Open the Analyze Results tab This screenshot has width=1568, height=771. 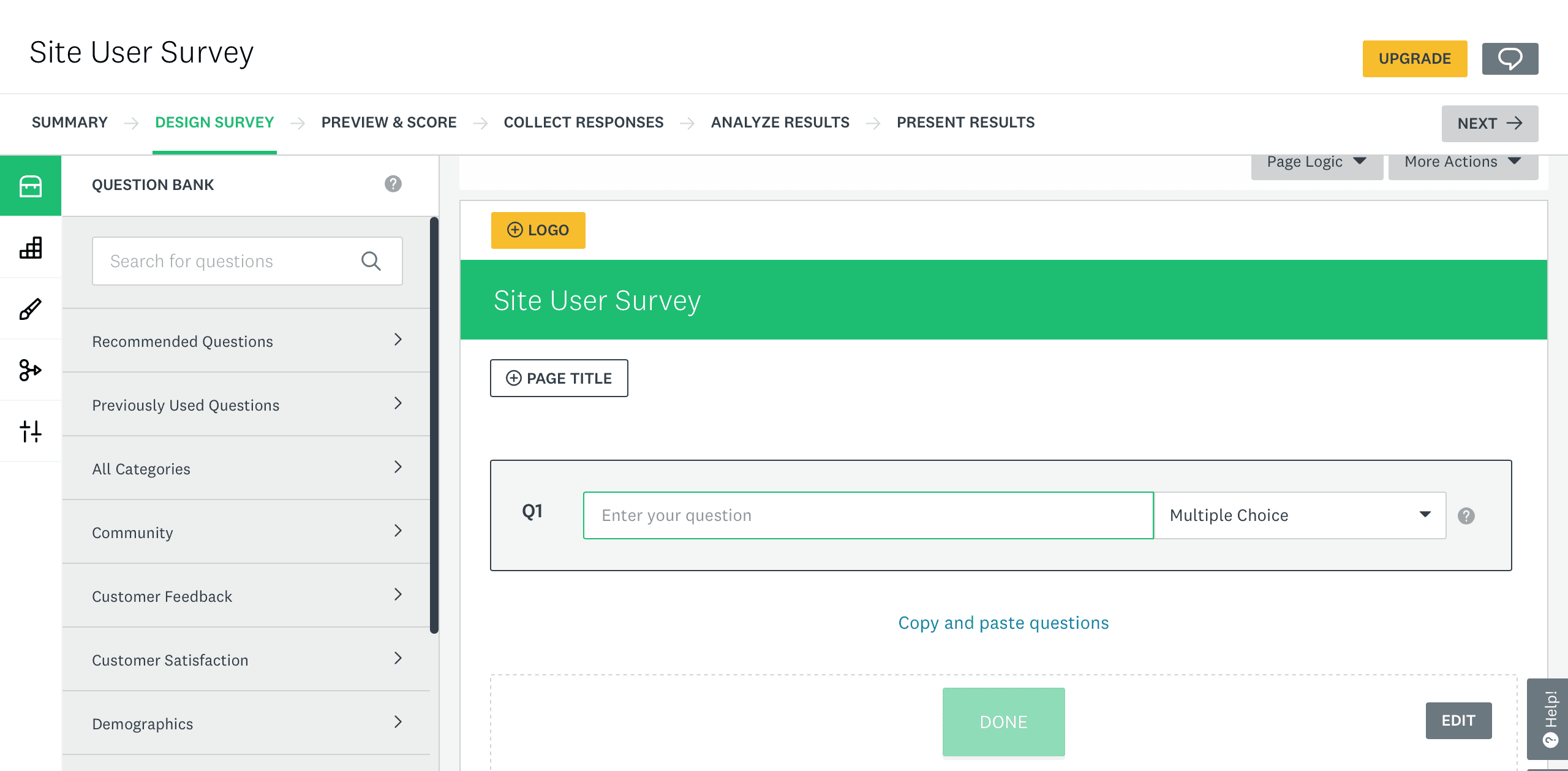(780, 123)
